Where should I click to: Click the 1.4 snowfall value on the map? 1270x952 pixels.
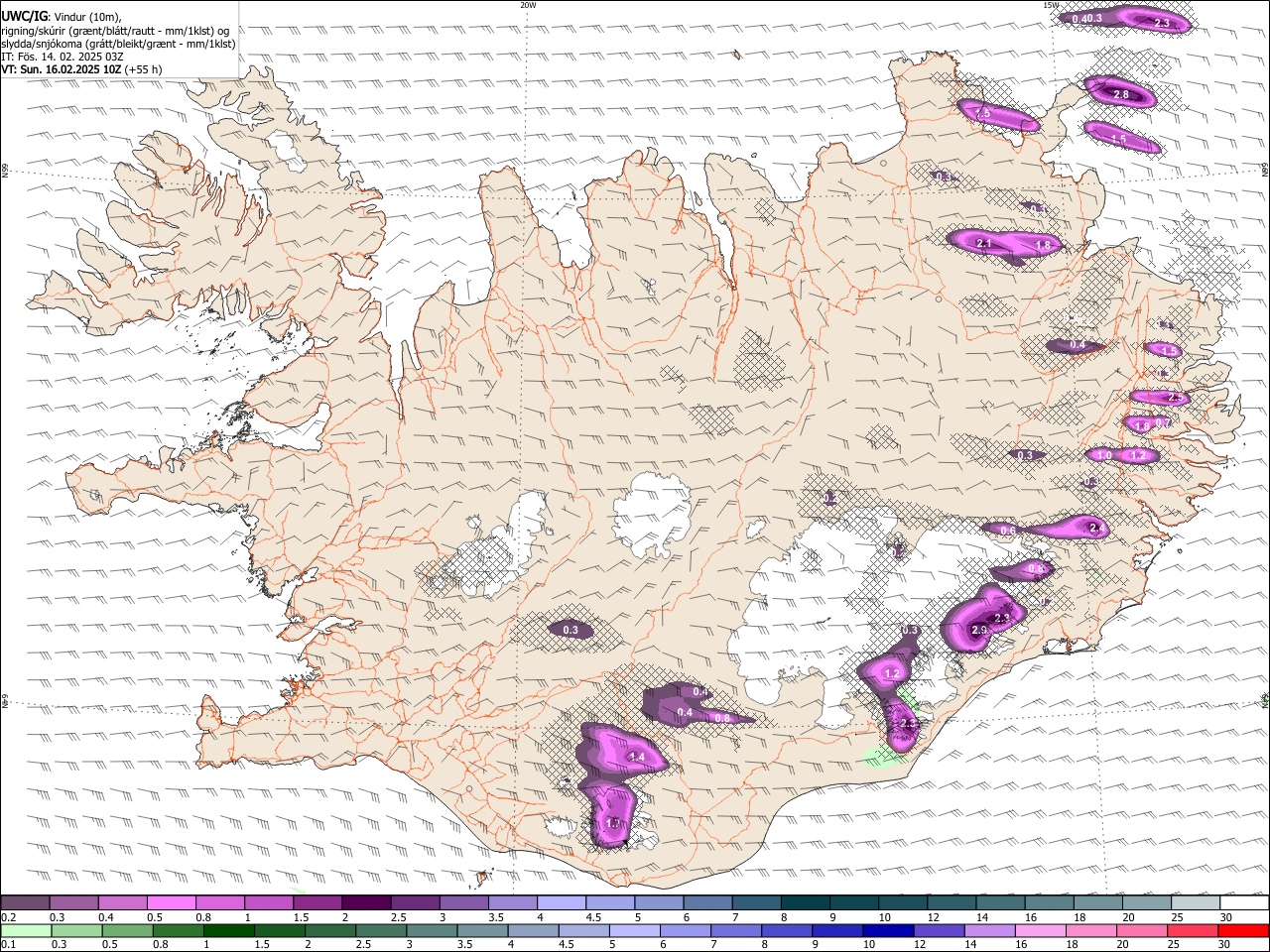[x=637, y=758]
